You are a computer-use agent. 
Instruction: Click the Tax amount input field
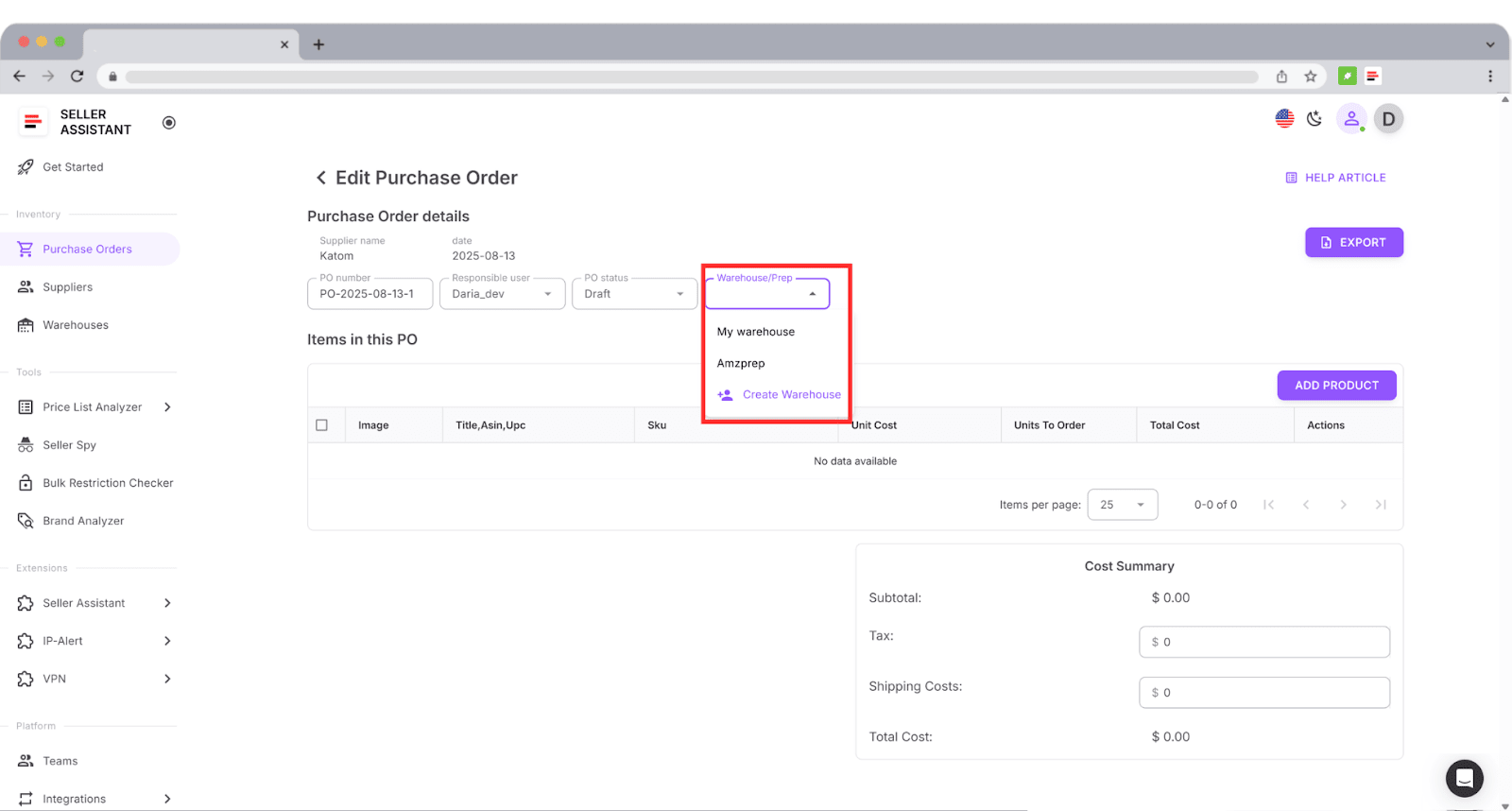(x=1264, y=642)
